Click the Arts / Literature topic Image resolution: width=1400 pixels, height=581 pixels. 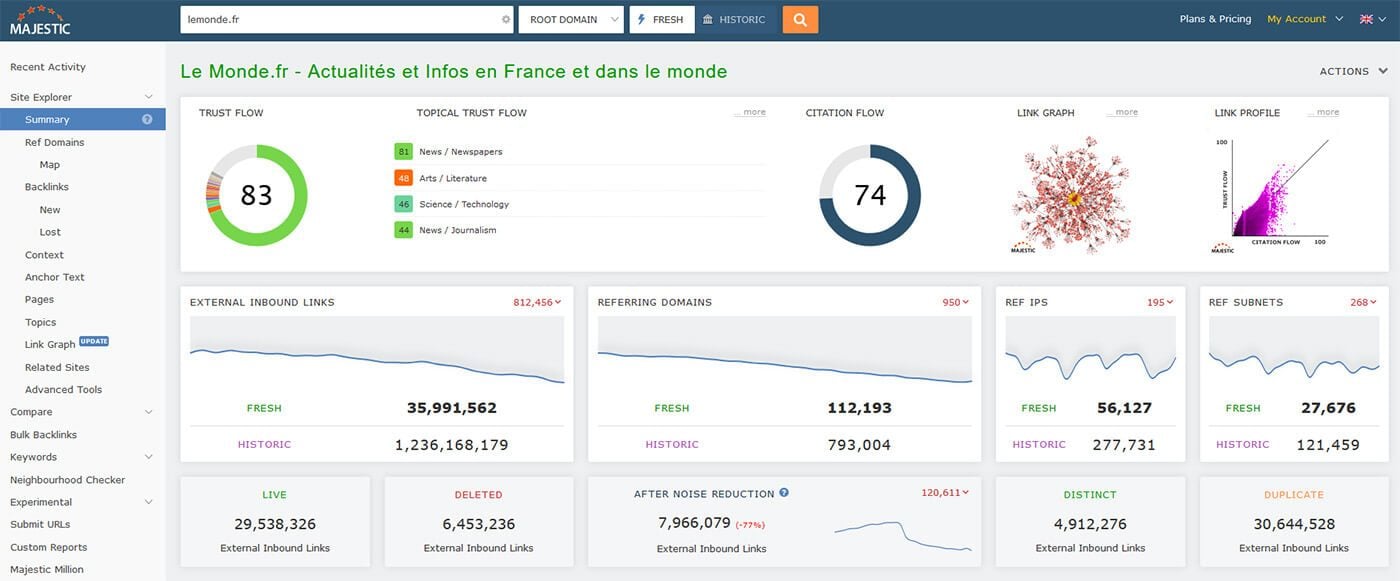point(453,178)
